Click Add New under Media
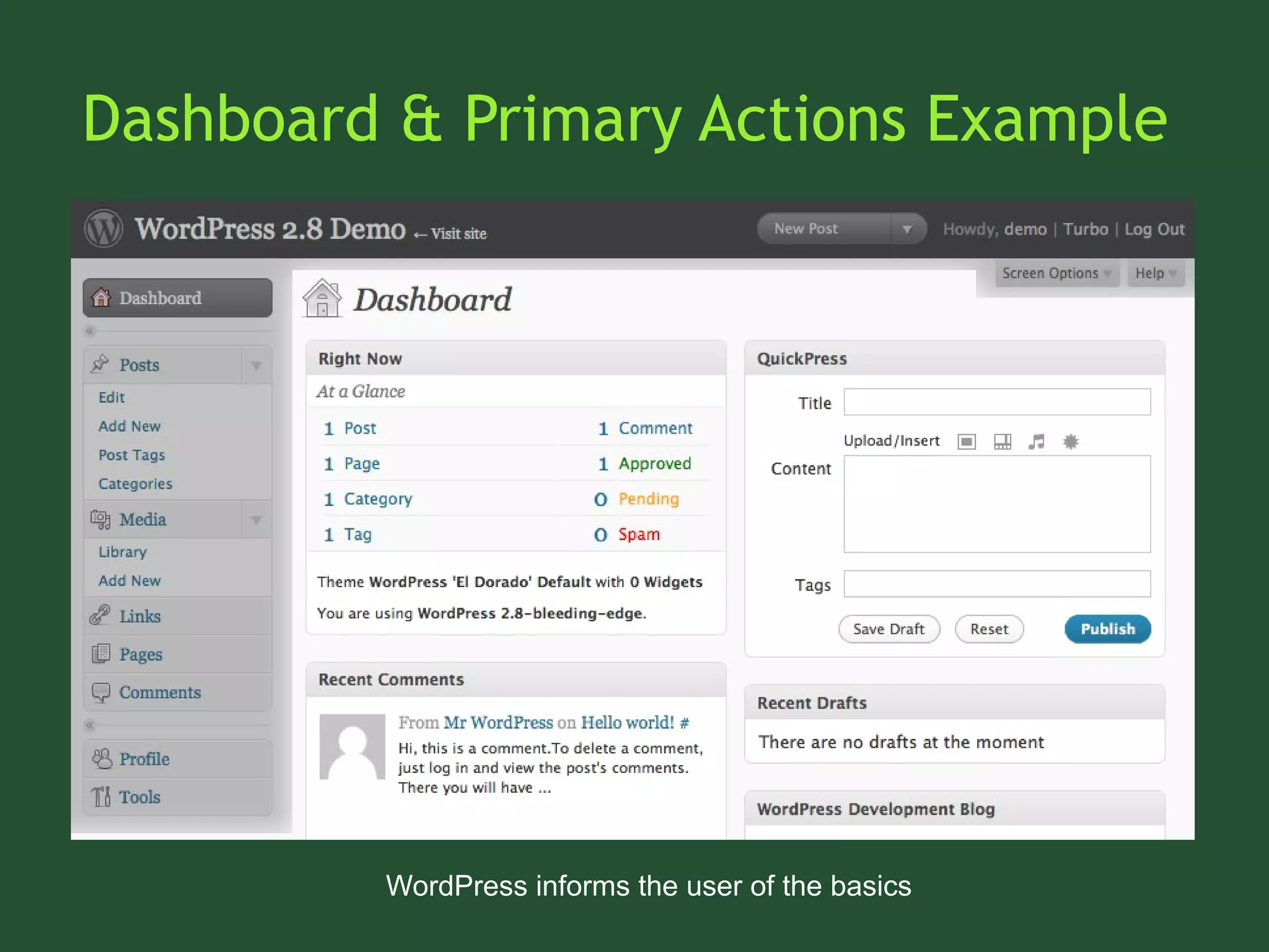 point(130,580)
